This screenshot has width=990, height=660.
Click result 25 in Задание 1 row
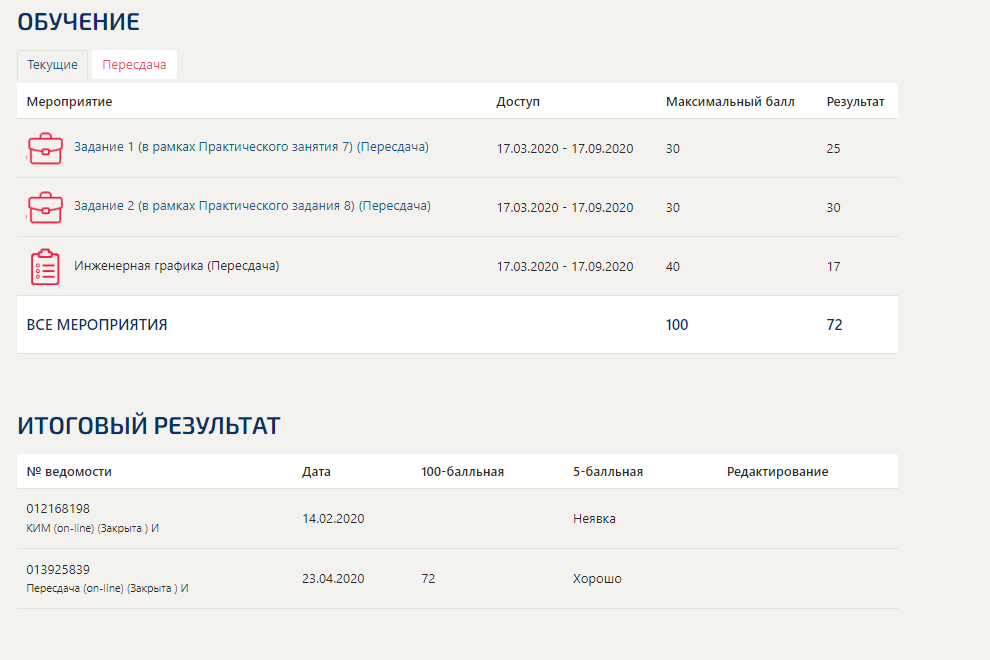pyautogui.click(x=833, y=148)
